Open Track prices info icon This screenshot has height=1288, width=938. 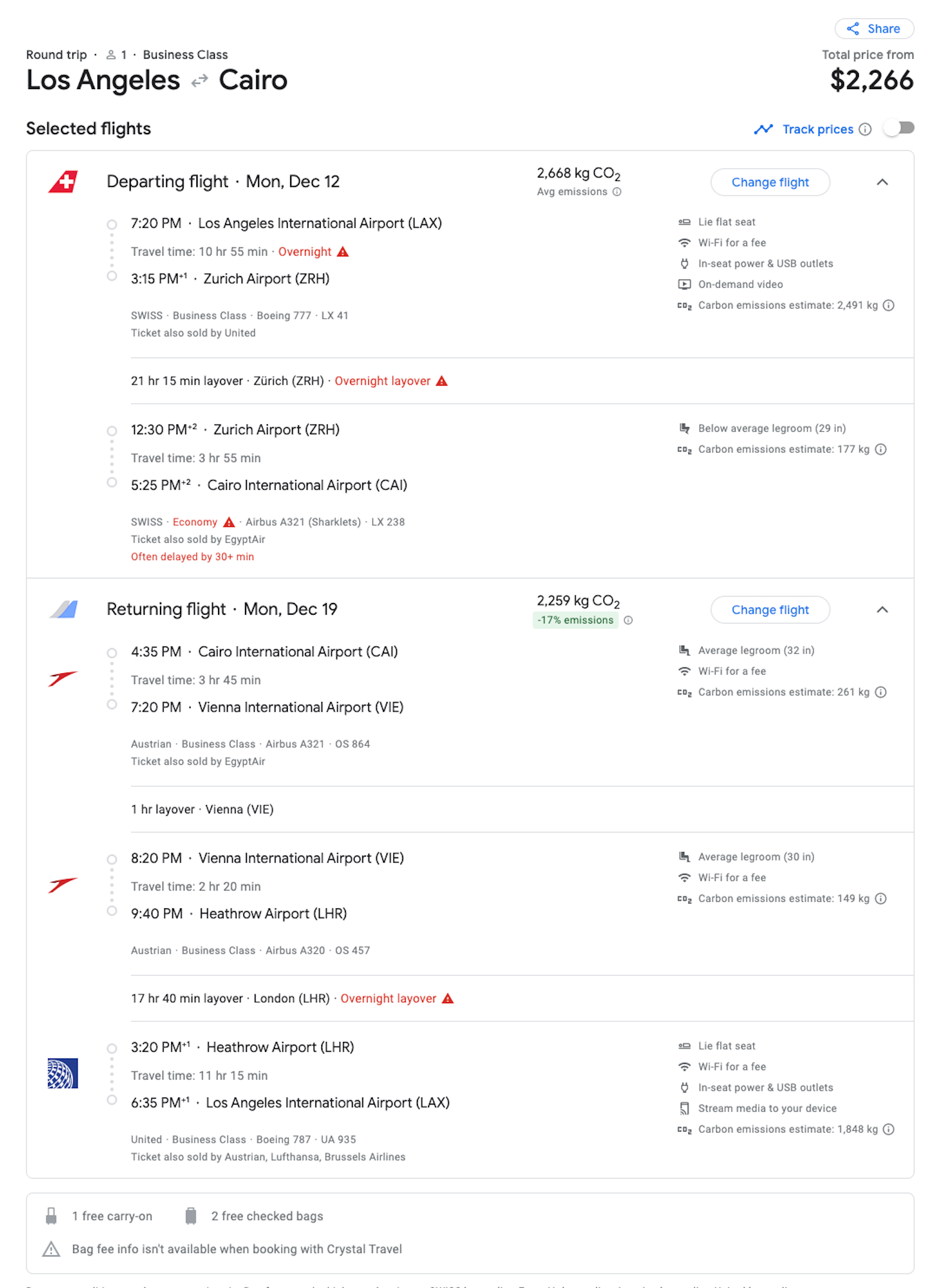[x=865, y=130]
